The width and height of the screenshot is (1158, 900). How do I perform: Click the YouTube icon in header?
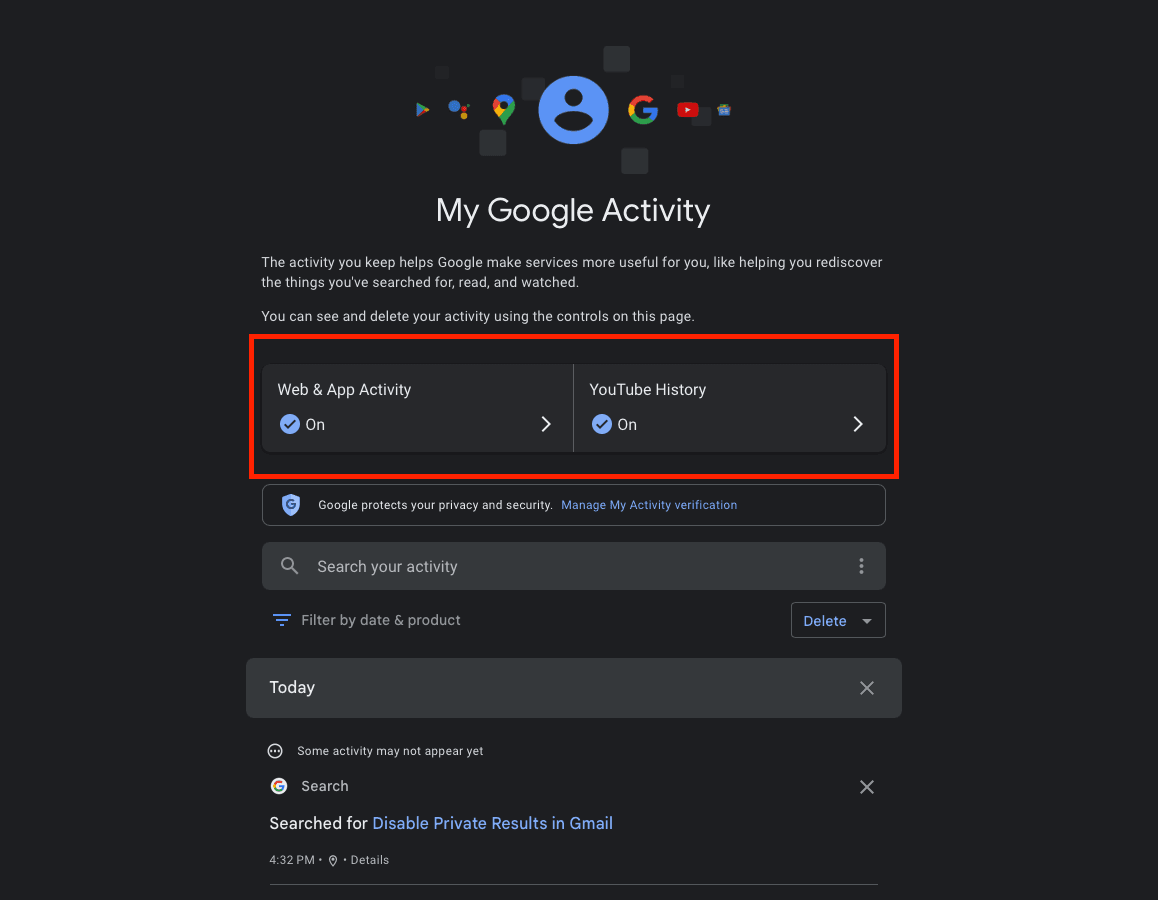pyautogui.click(x=688, y=110)
